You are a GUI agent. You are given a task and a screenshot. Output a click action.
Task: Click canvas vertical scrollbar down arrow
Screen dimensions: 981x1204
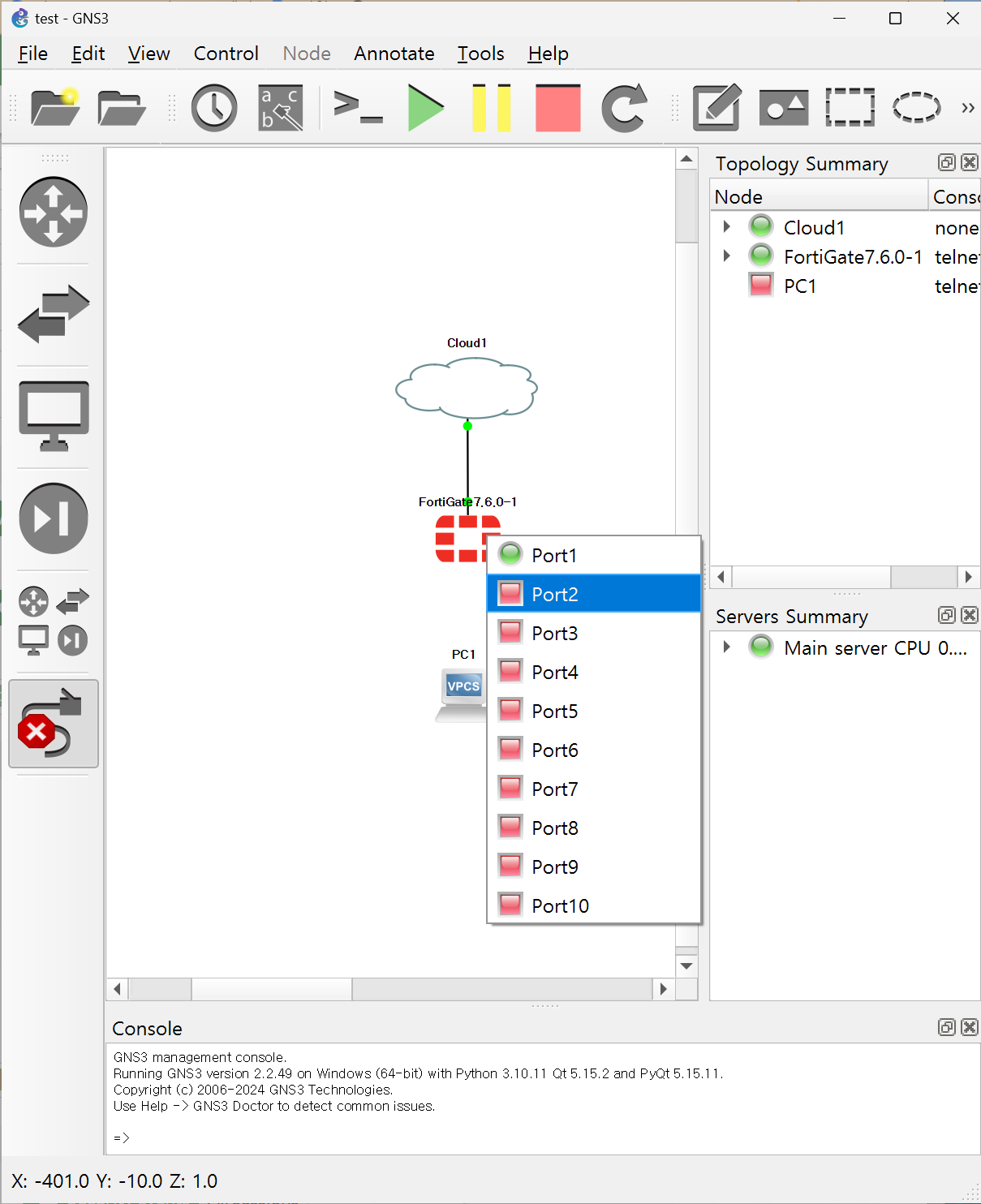click(x=686, y=965)
